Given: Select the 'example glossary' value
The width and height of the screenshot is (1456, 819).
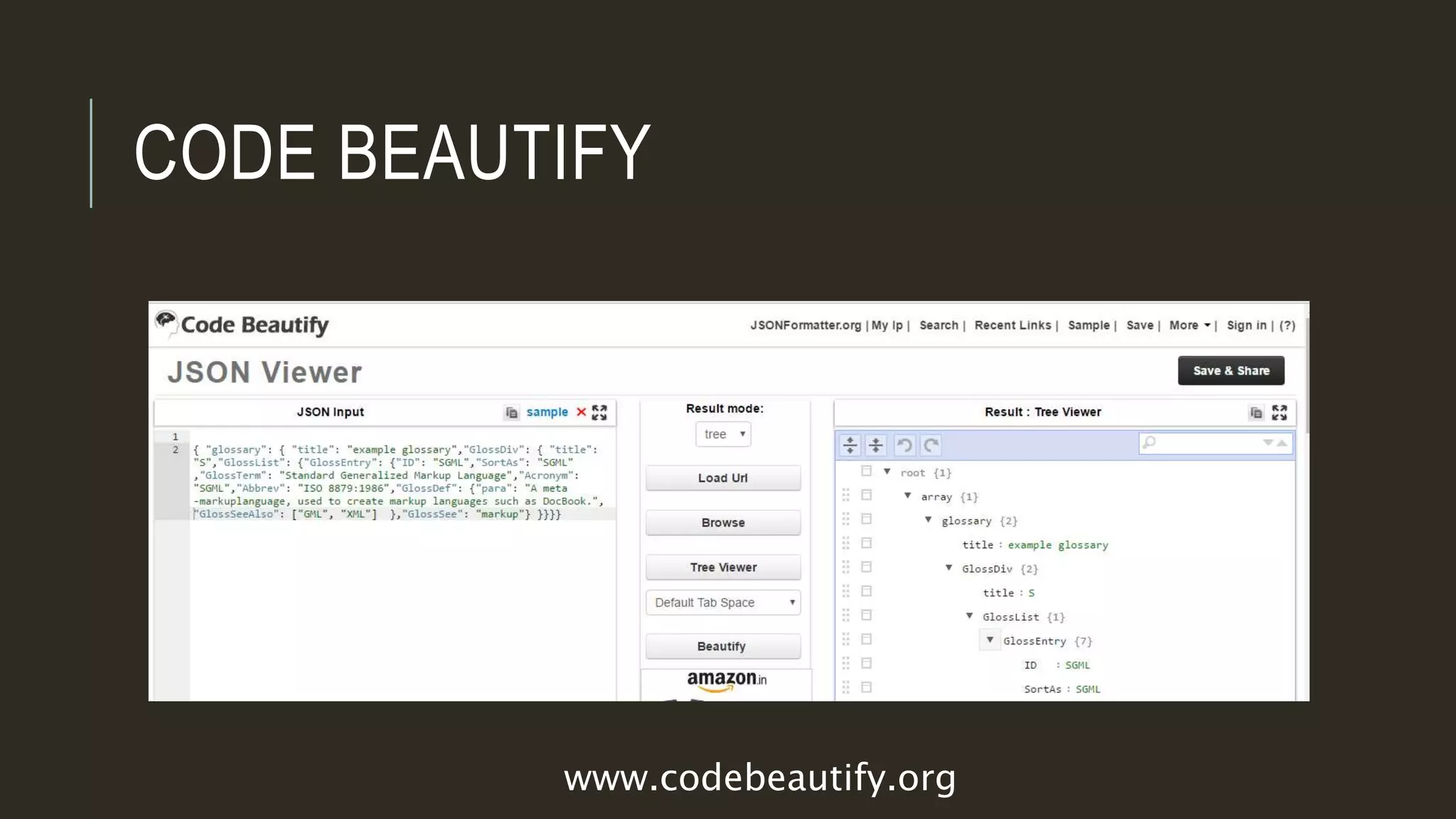Looking at the screenshot, I should [x=1058, y=545].
